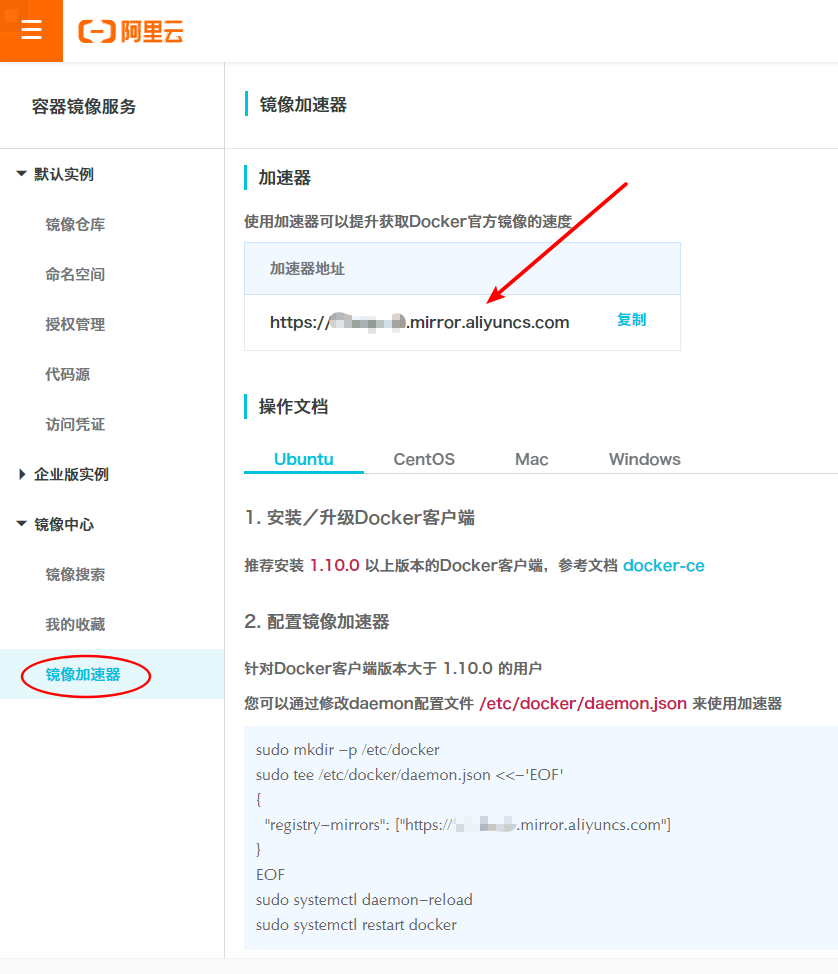Screen dimensions: 838x974
Task: Select the 企业版实例 label
Action: coord(71,475)
